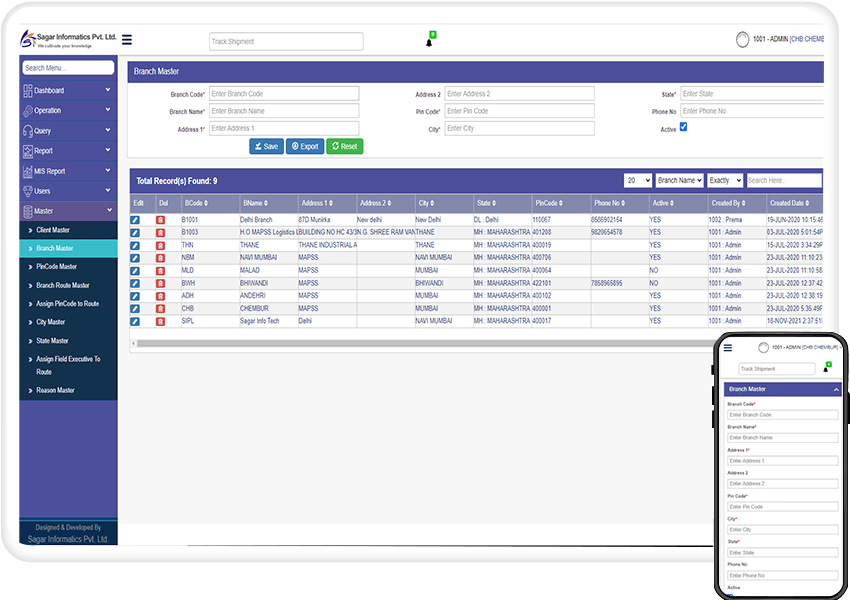The width and height of the screenshot is (850, 600).
Task: Collapse the Master sidebar menu
Action: click(68, 211)
